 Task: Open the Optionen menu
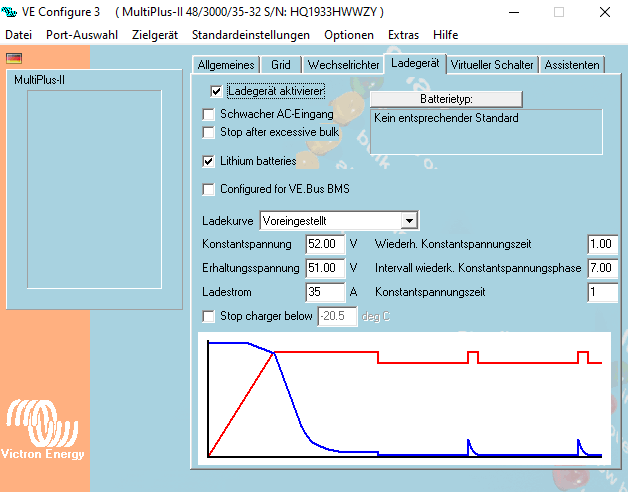pyautogui.click(x=349, y=35)
